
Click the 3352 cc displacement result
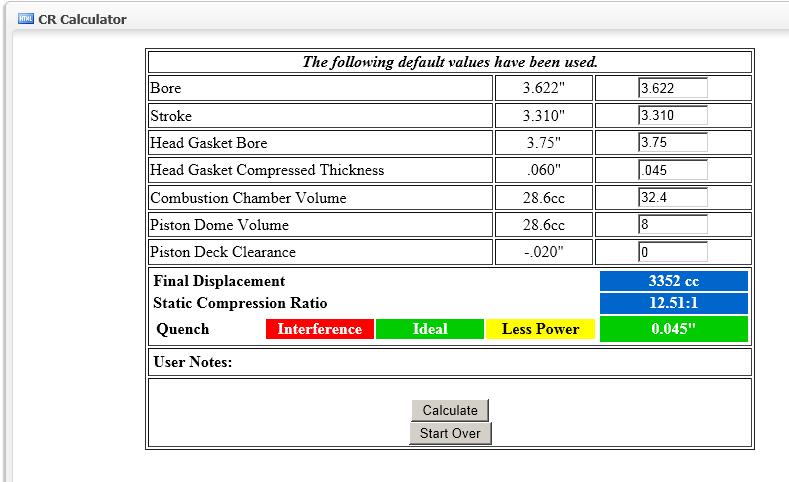pos(673,281)
